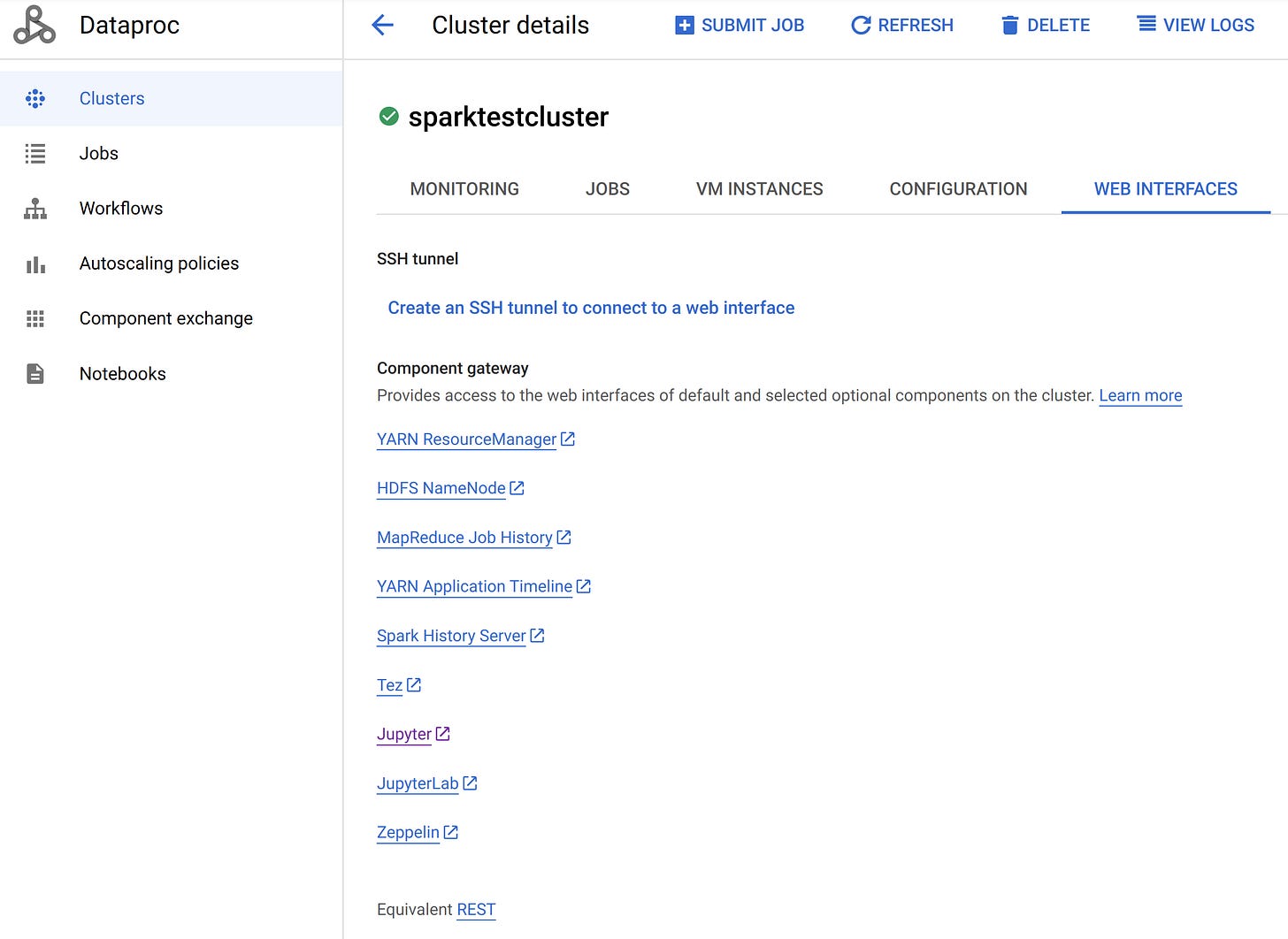Viewport: 1288px width, 939px height.
Task: Click the Delete cluster button
Action: click(1046, 26)
